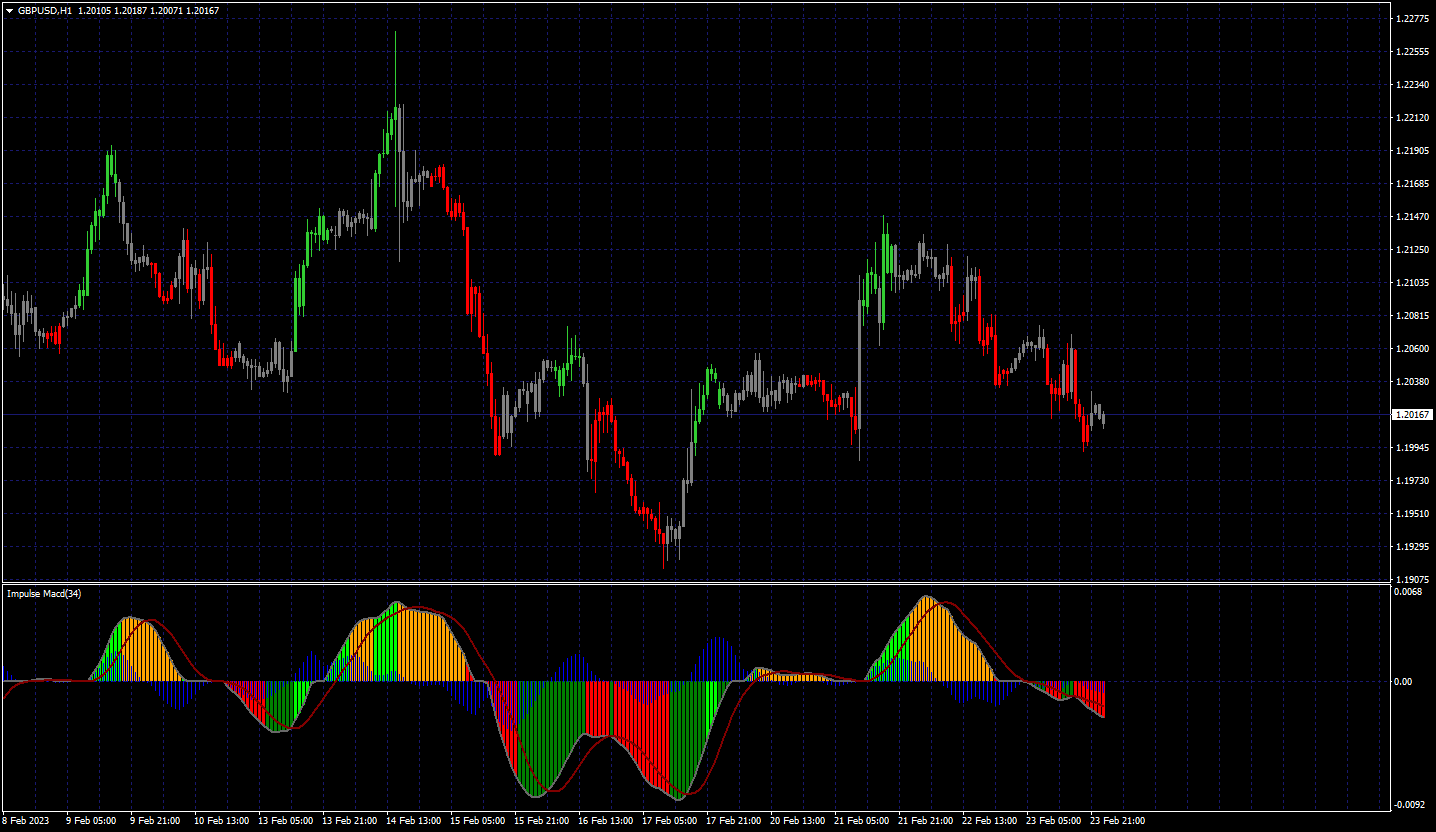Click the -0.0092 indicator scale value

tap(1410, 803)
